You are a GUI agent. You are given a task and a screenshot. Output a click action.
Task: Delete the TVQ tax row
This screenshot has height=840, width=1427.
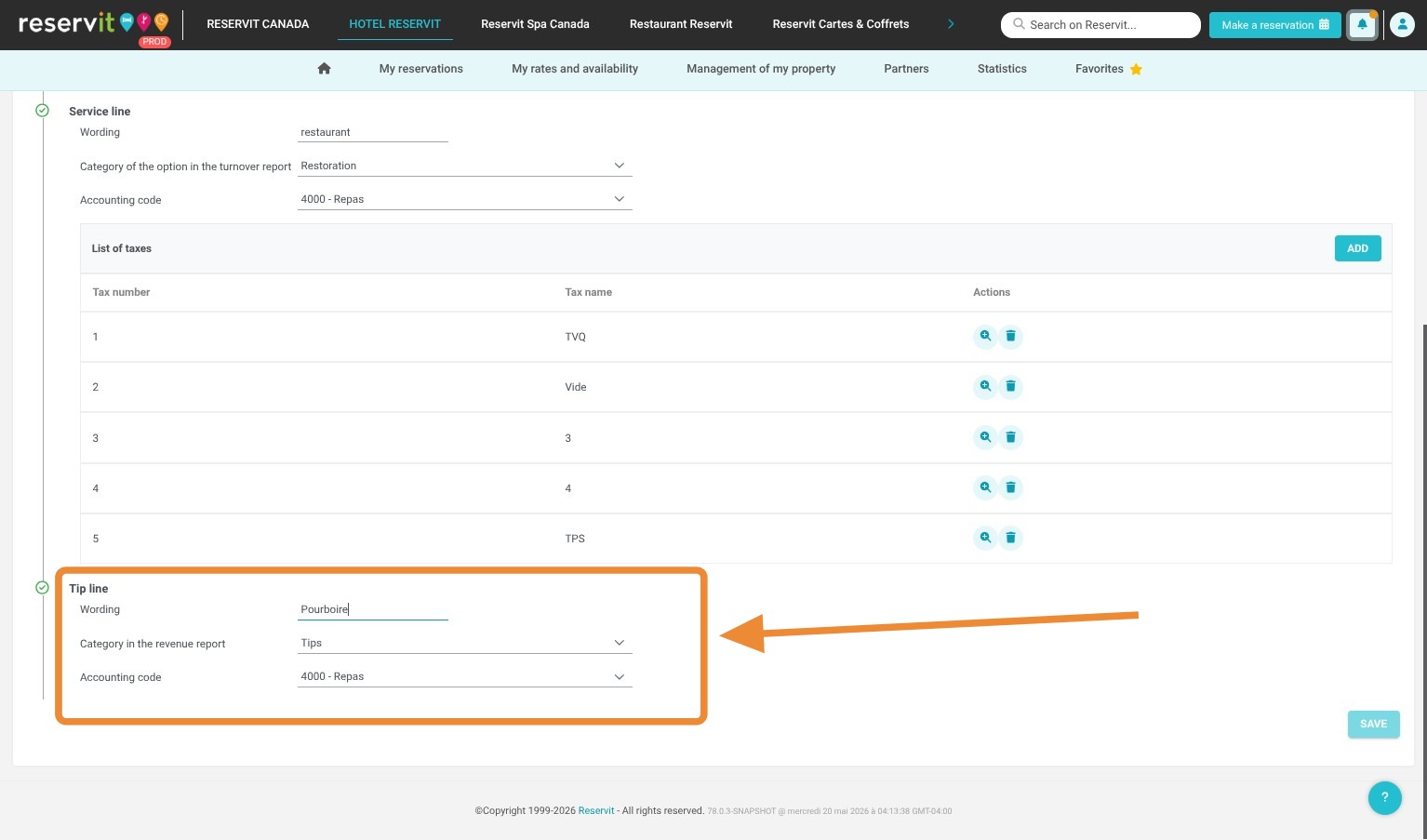tap(1010, 336)
